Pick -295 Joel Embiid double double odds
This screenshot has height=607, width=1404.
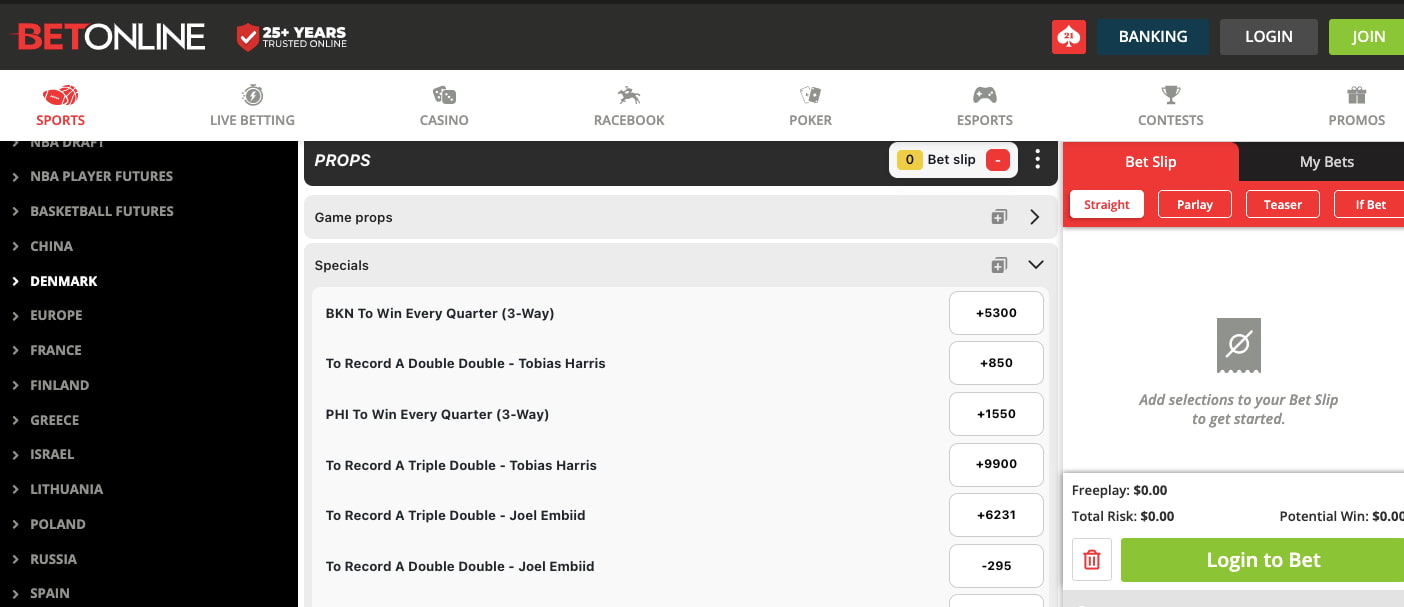click(x=996, y=566)
